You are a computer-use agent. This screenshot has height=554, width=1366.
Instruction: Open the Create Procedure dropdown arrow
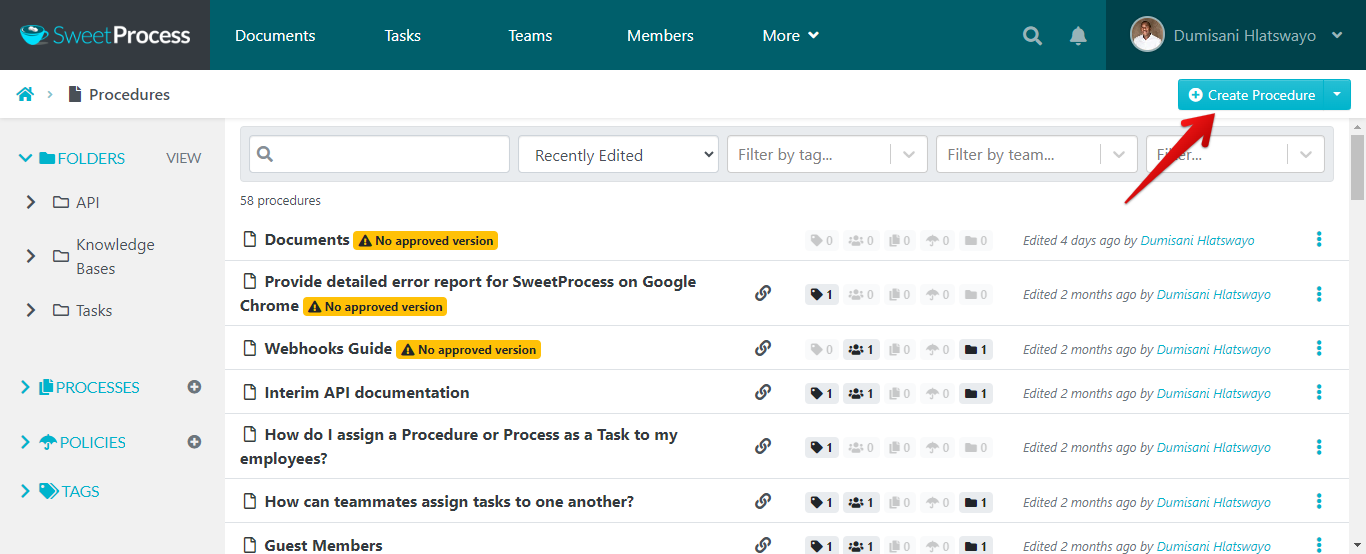click(1337, 95)
